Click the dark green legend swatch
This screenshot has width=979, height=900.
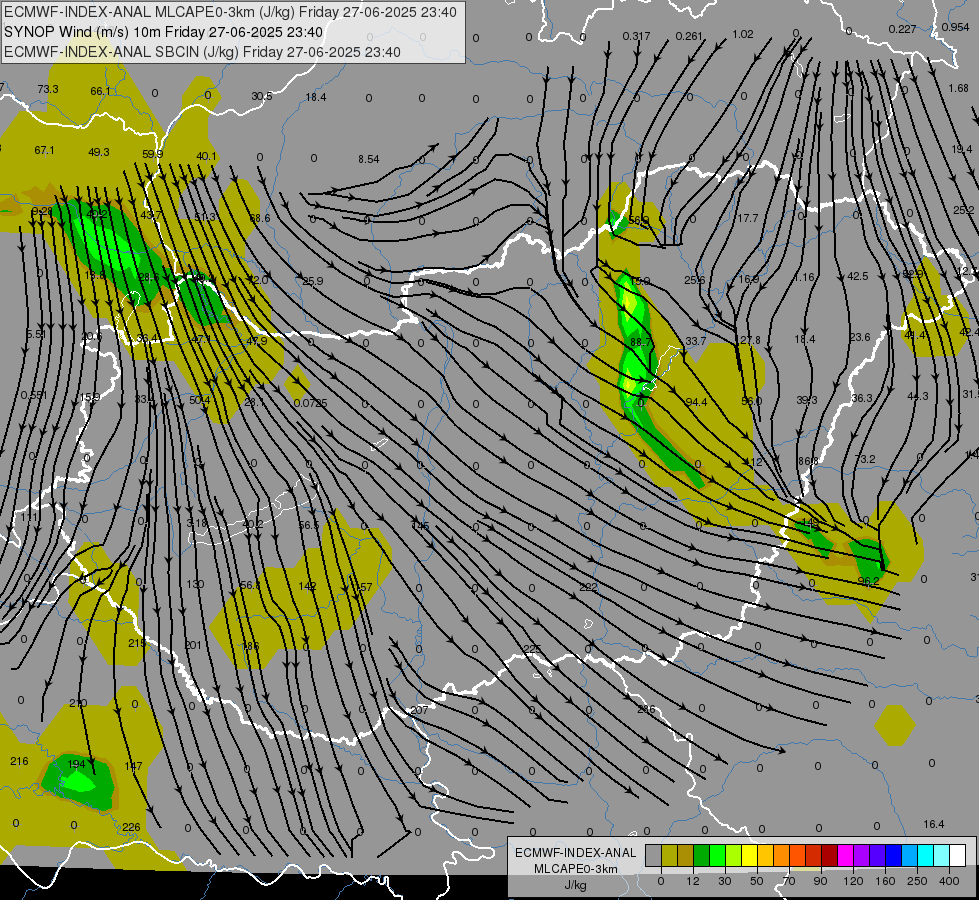[x=702, y=855]
